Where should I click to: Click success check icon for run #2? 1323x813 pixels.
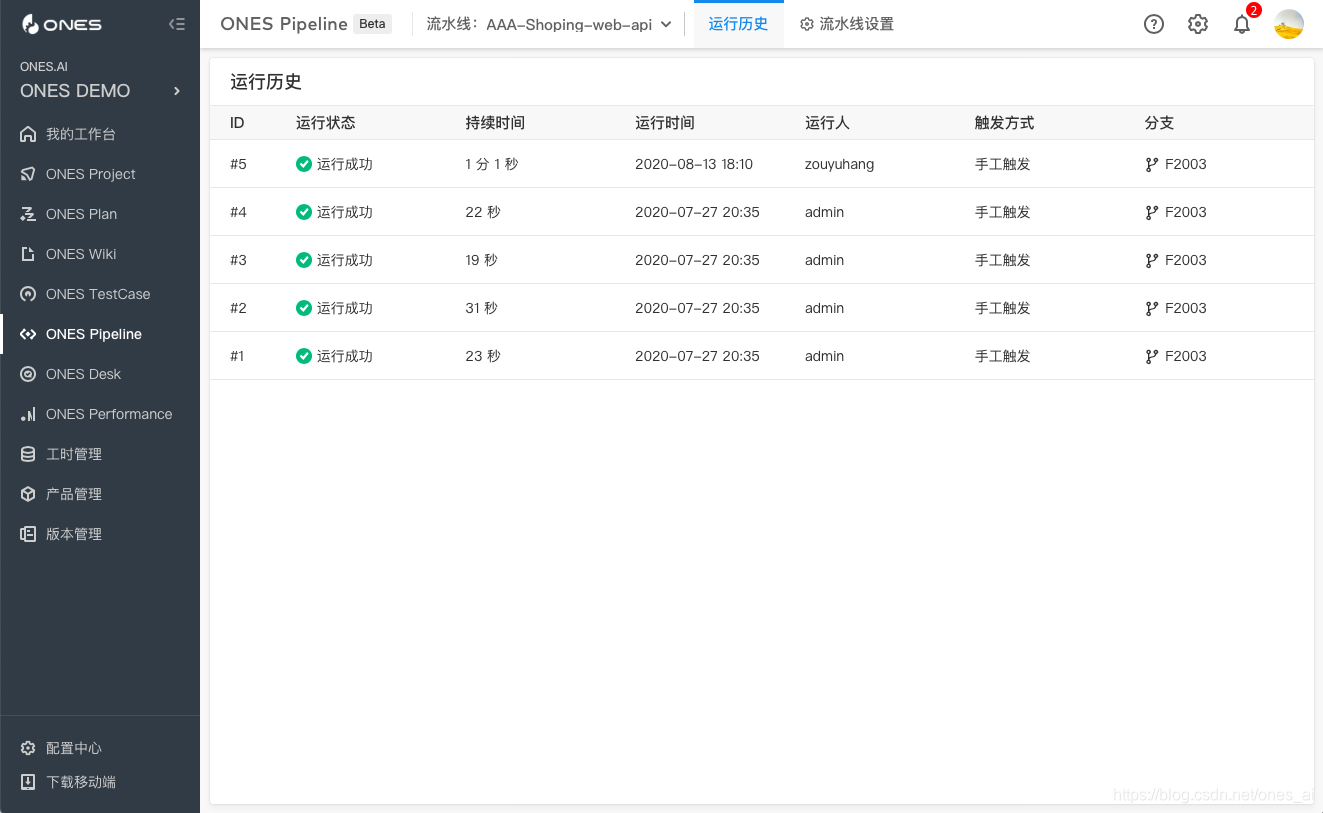click(304, 308)
